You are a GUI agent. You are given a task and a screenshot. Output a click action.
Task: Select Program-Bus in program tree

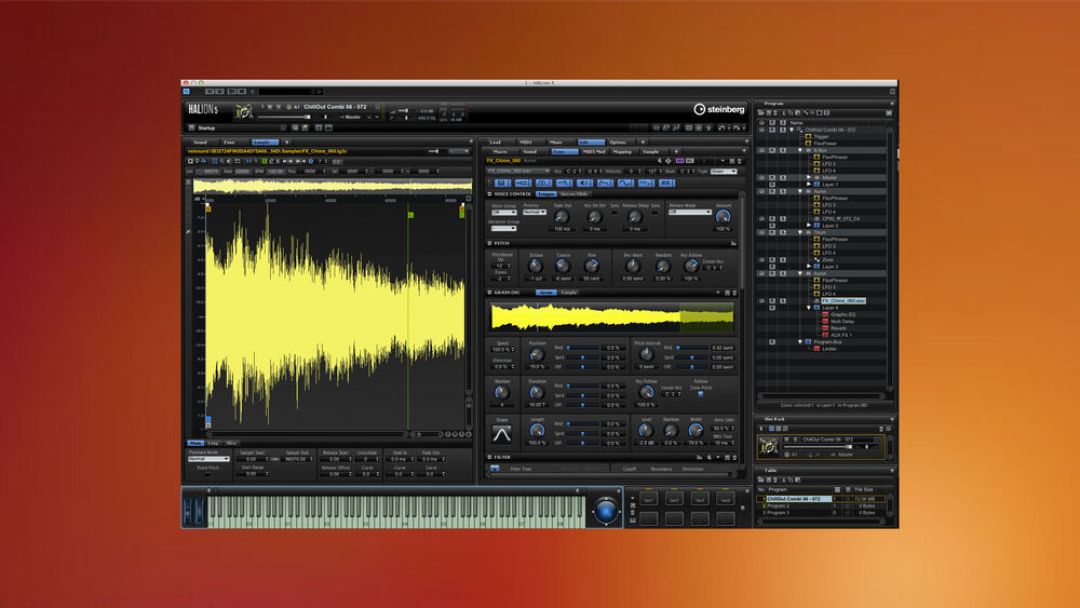827,342
